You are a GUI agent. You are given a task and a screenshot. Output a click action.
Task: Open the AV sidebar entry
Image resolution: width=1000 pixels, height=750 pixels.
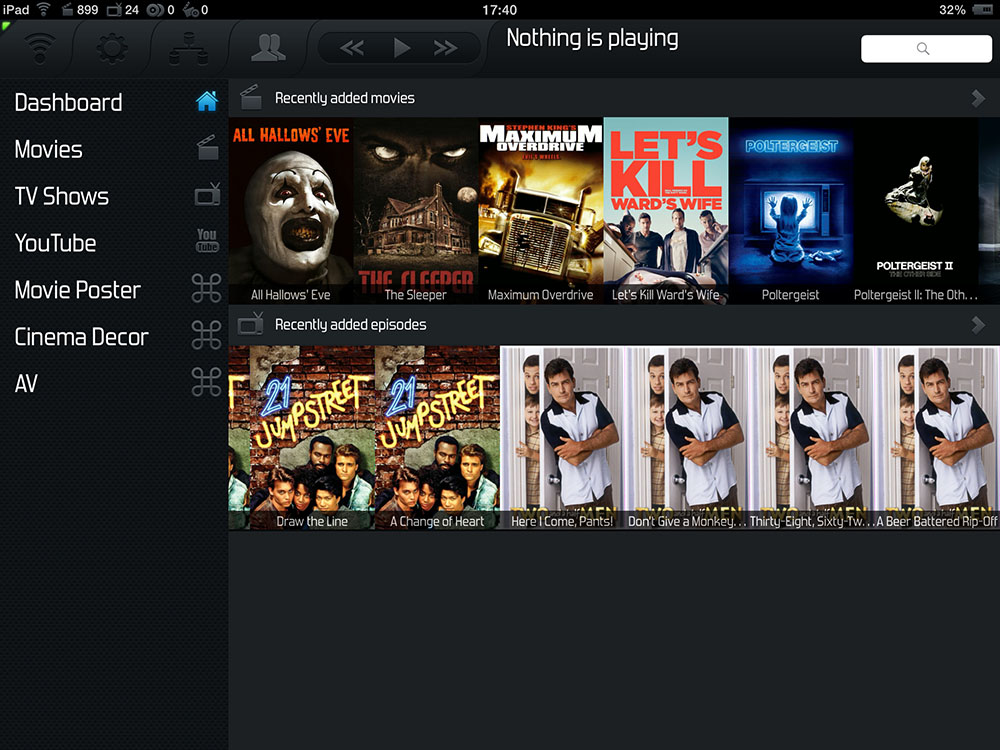[26, 383]
